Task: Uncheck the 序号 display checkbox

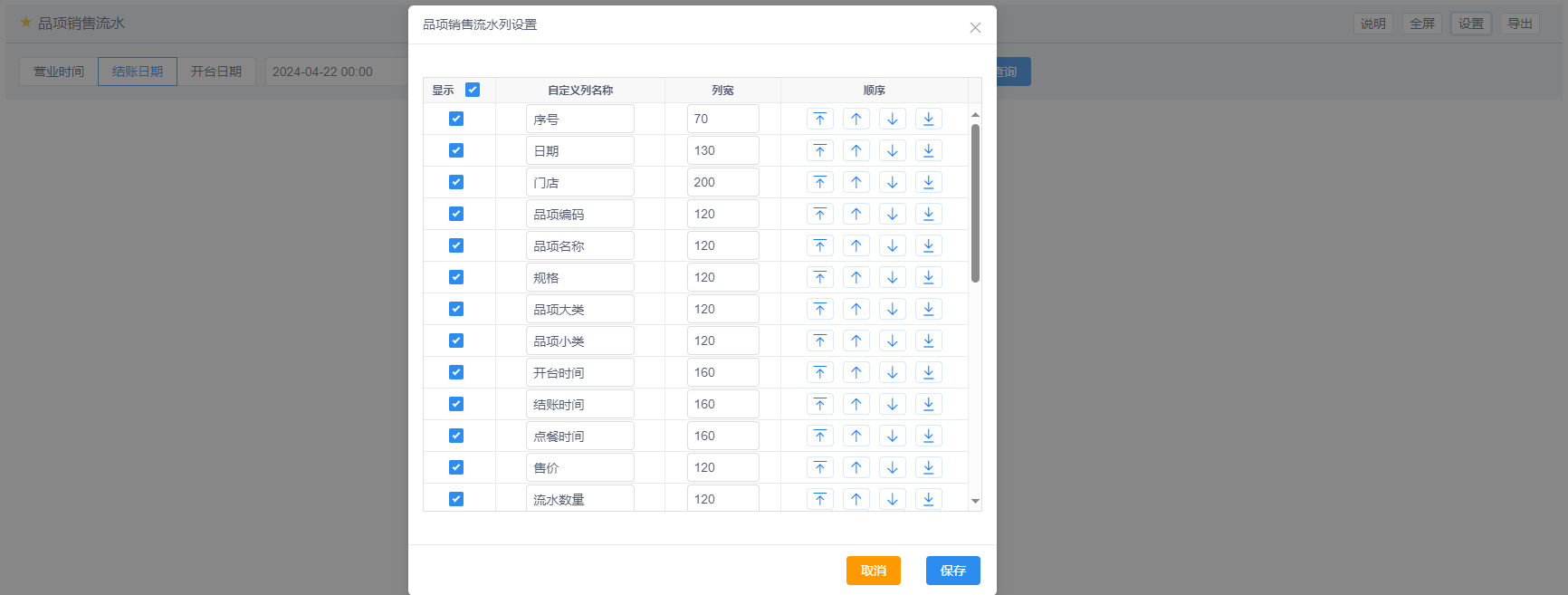Action: coord(456,119)
